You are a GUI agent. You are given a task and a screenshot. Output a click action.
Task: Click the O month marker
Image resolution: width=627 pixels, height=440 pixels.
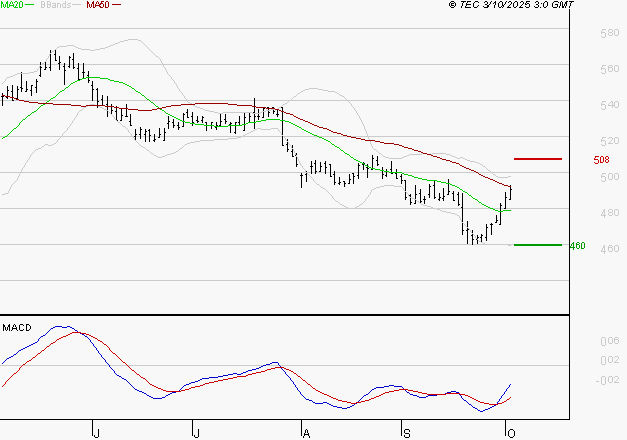pyautogui.click(x=511, y=433)
